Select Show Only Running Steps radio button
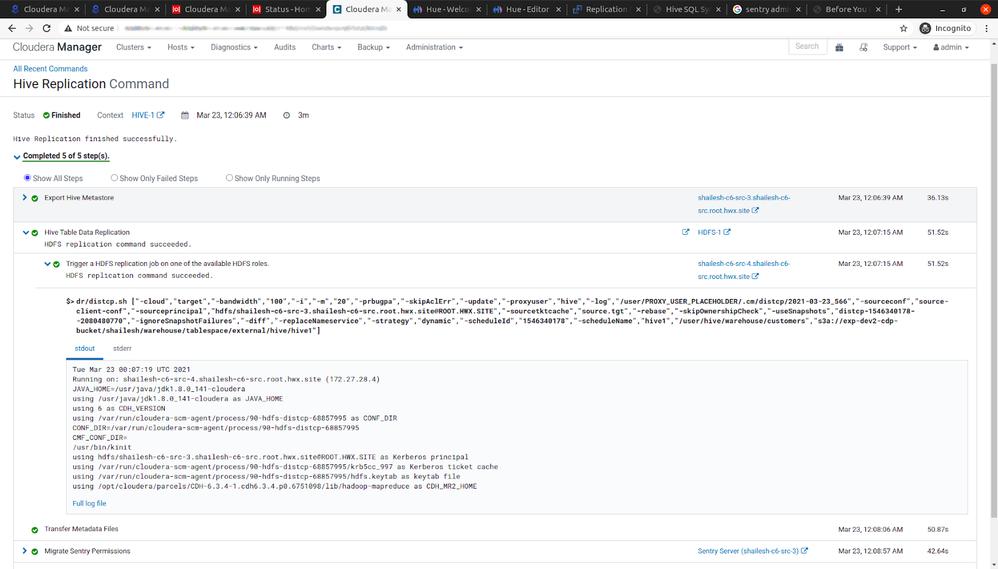This screenshot has height=569, width=998. [229, 178]
